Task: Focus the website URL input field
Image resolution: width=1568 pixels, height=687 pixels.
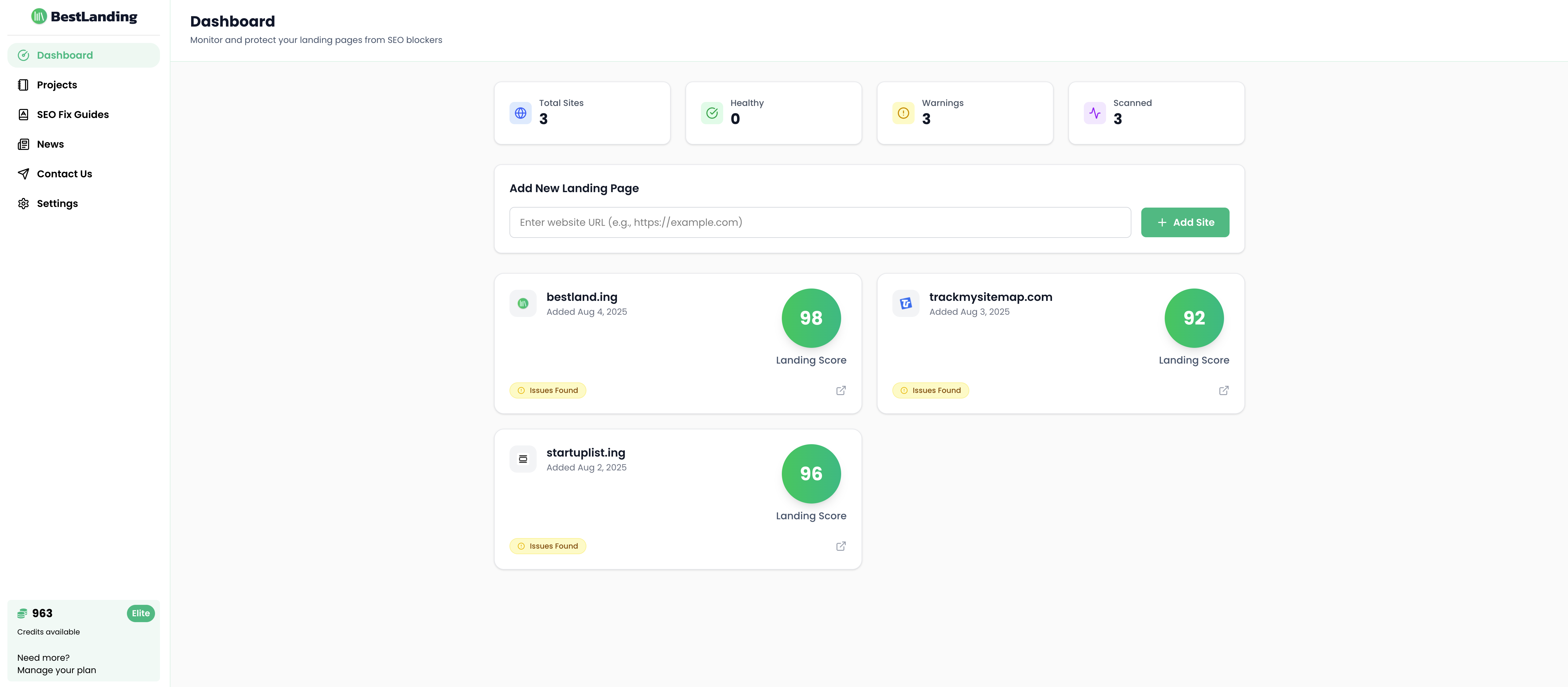Action: (820, 222)
